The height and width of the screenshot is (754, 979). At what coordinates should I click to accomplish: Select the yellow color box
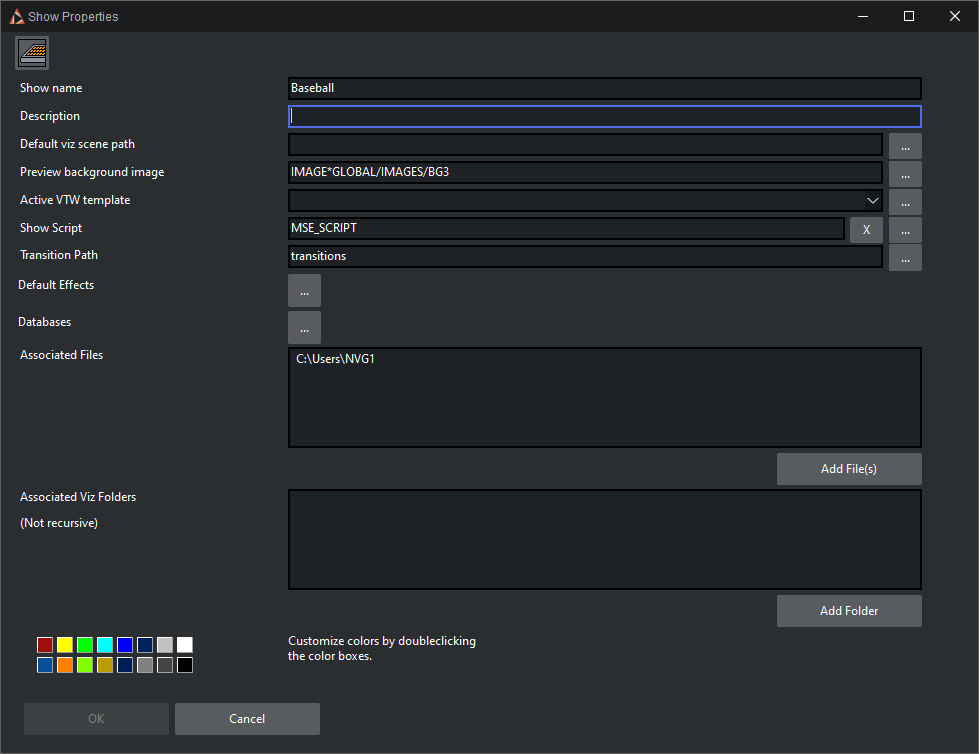[x=65, y=645]
